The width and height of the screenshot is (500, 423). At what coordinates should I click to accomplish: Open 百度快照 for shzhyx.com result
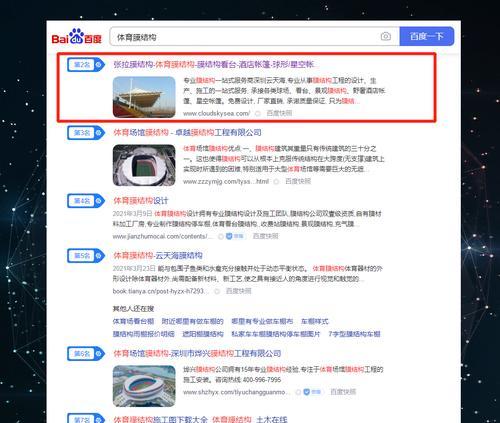[343, 392]
